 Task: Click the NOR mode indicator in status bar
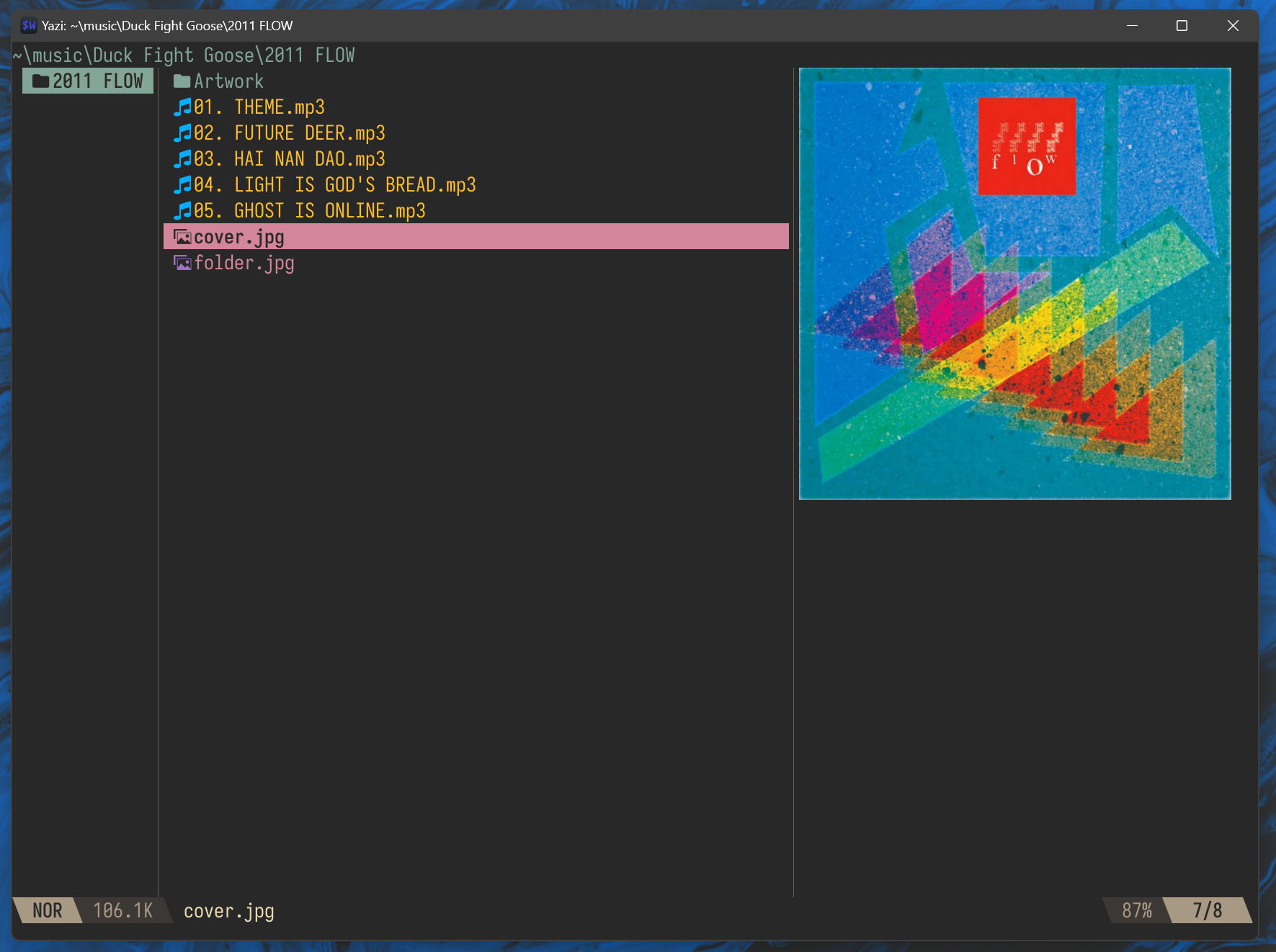pos(48,910)
